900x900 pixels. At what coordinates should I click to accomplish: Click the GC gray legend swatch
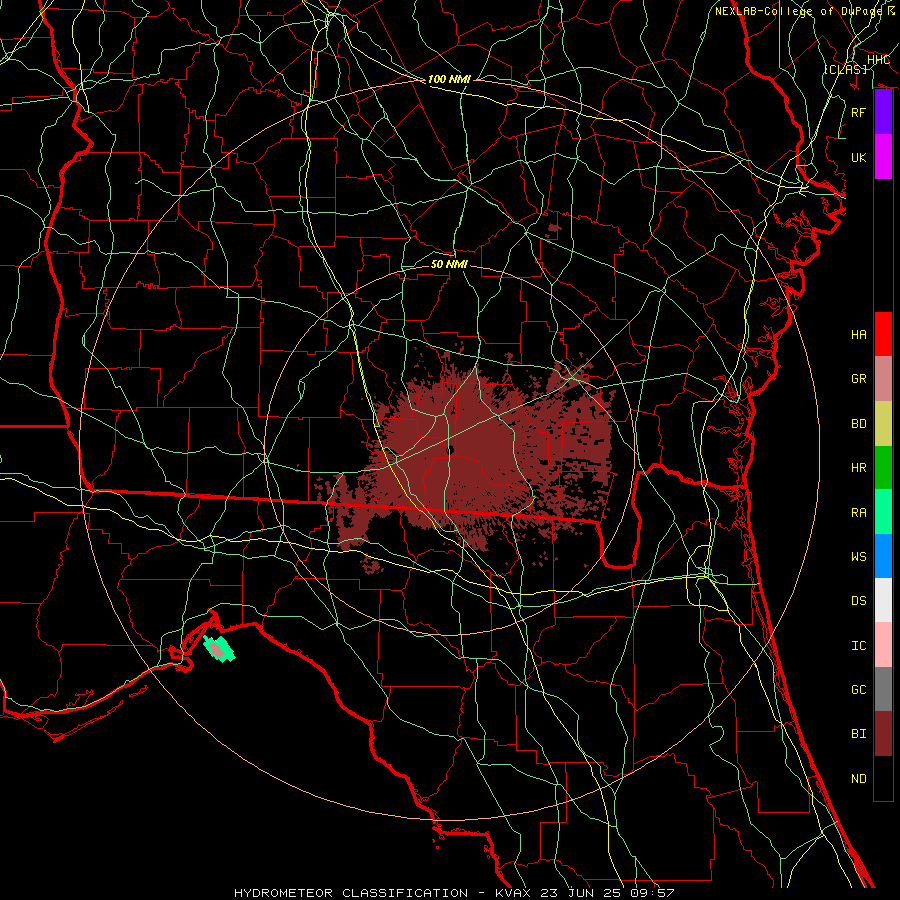point(883,689)
